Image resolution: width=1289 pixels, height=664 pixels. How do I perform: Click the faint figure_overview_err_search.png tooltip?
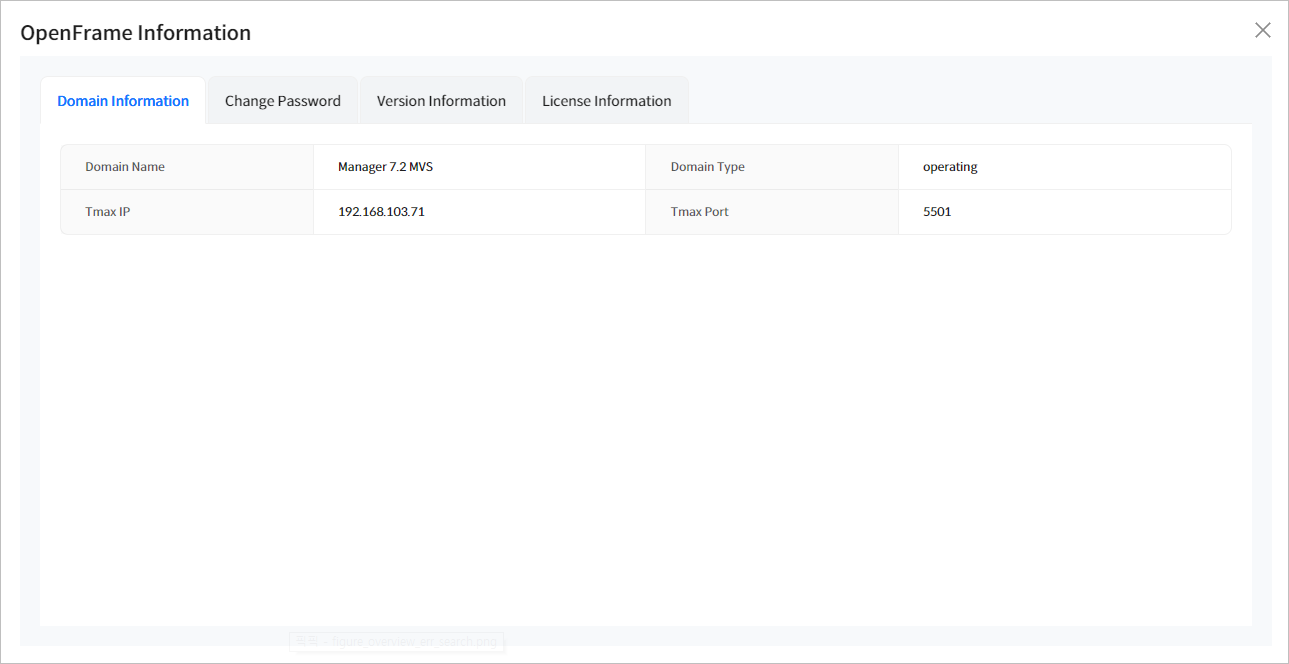[398, 641]
